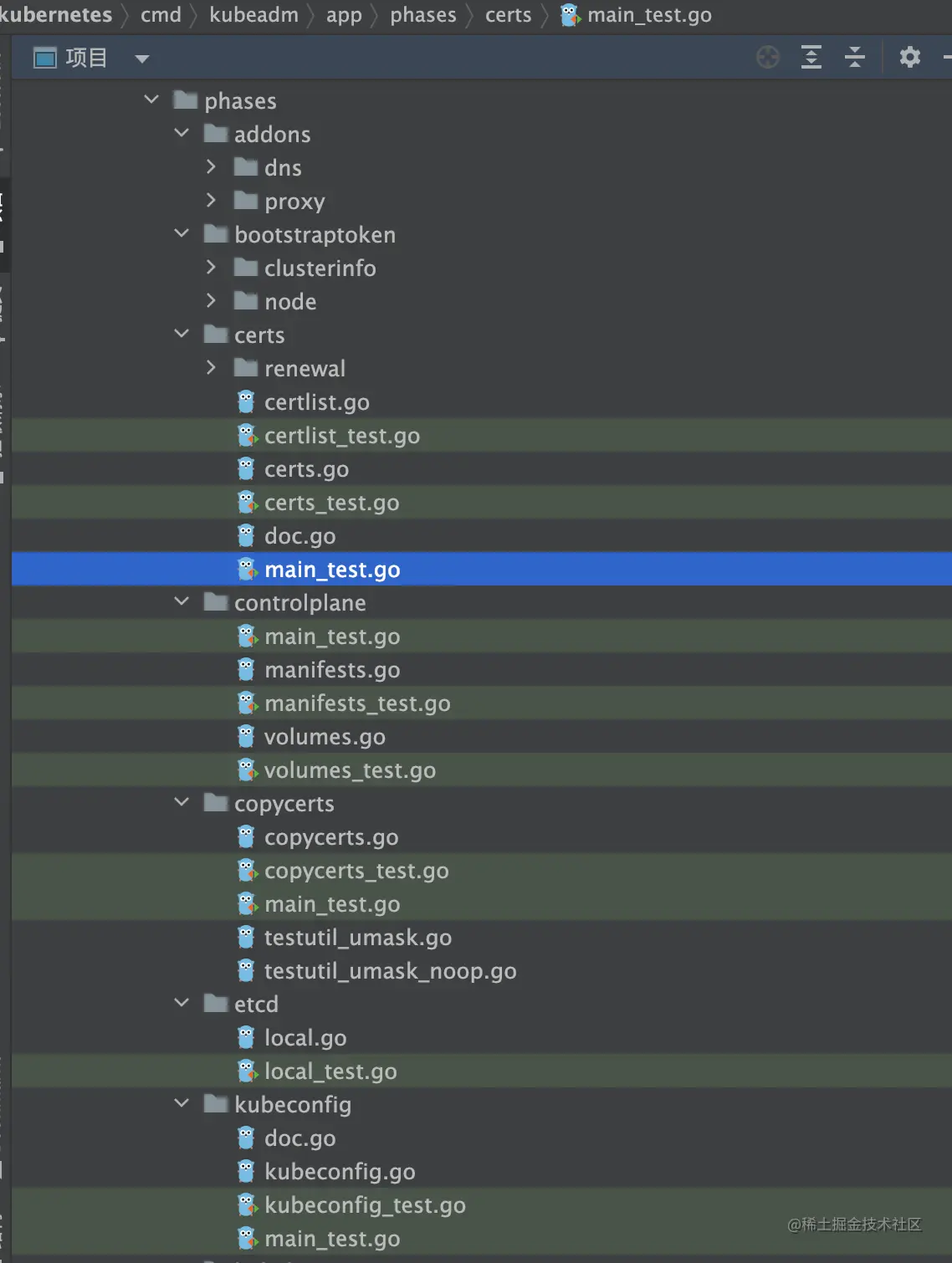Select doc.go under the kubeconfig folder

pyautogui.click(x=482, y=1138)
